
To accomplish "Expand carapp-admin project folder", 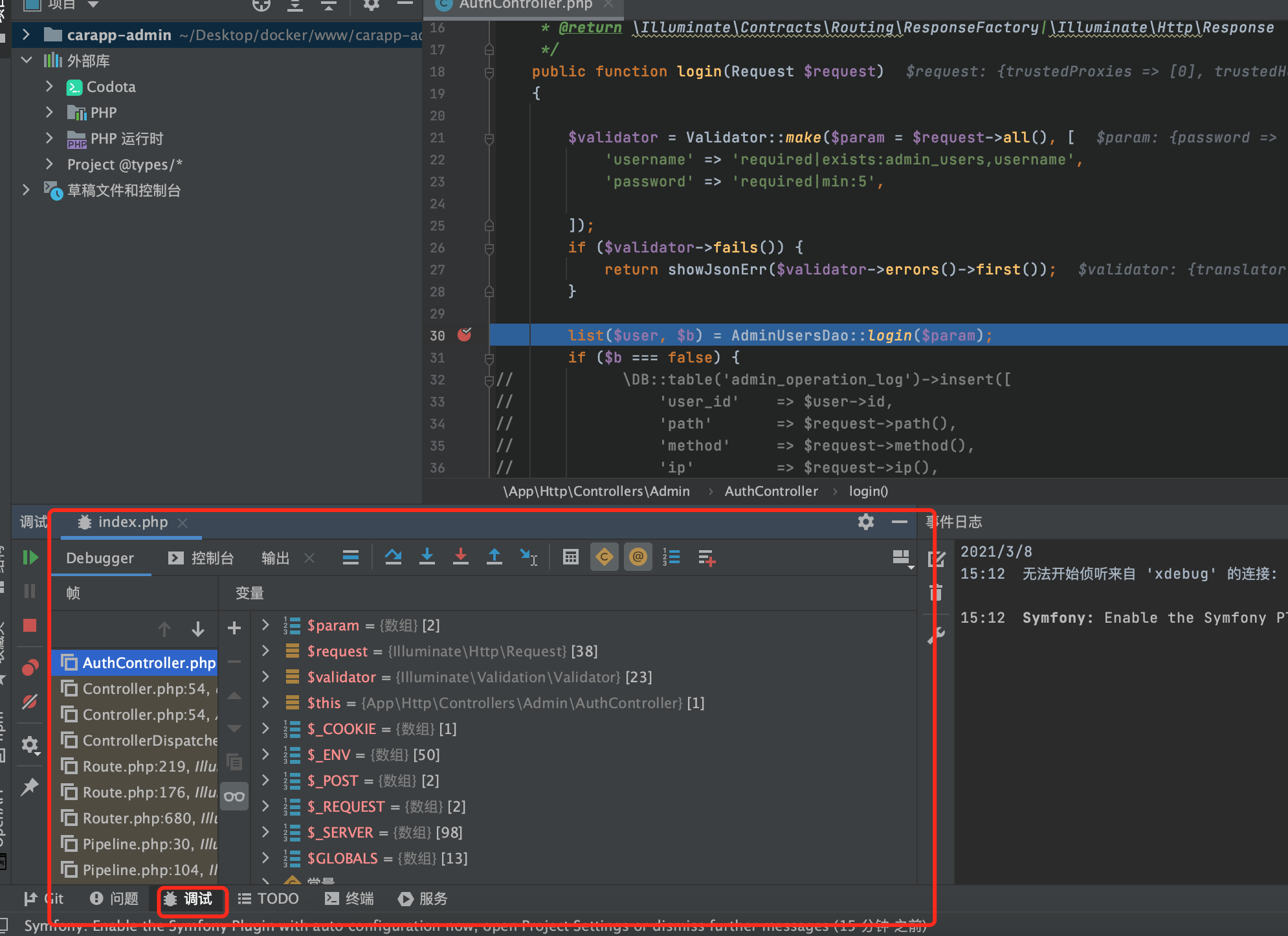I will (26, 35).
